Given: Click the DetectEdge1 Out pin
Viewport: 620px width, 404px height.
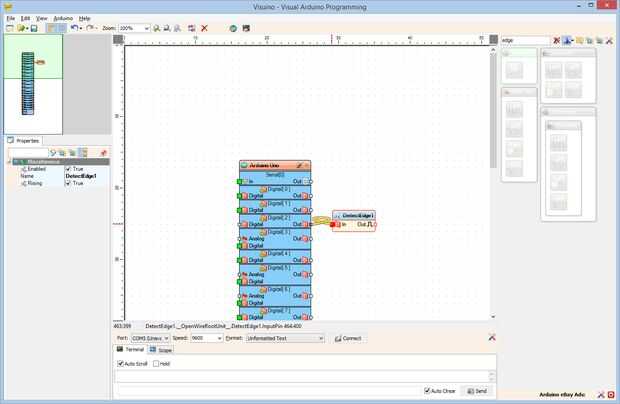Looking at the screenshot, I should coord(374,225).
